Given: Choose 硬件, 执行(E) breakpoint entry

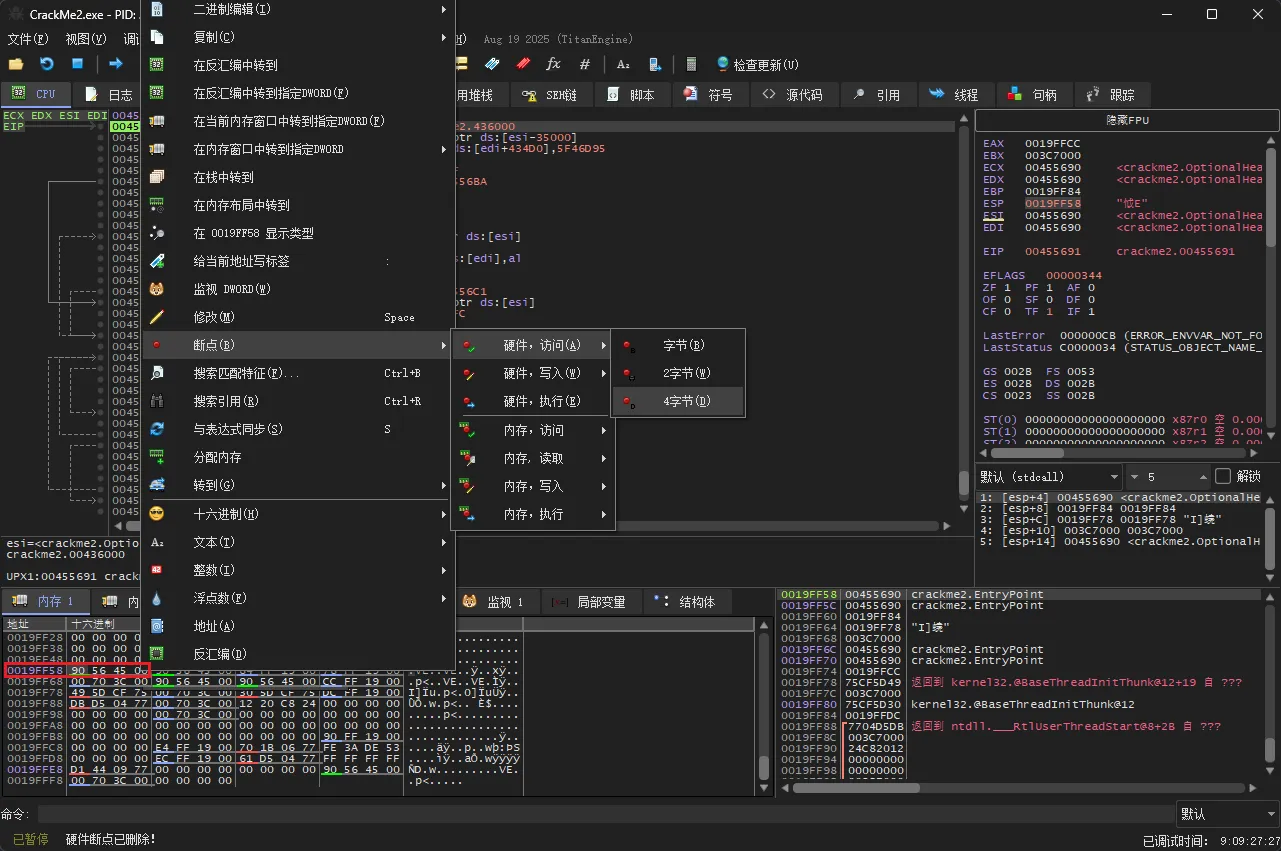Looking at the screenshot, I should 533,401.
